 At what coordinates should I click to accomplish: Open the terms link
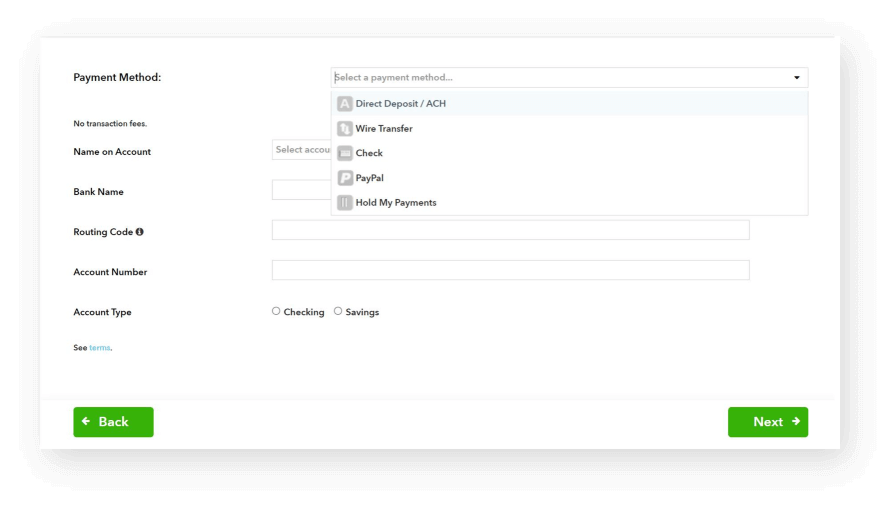[x=100, y=348]
